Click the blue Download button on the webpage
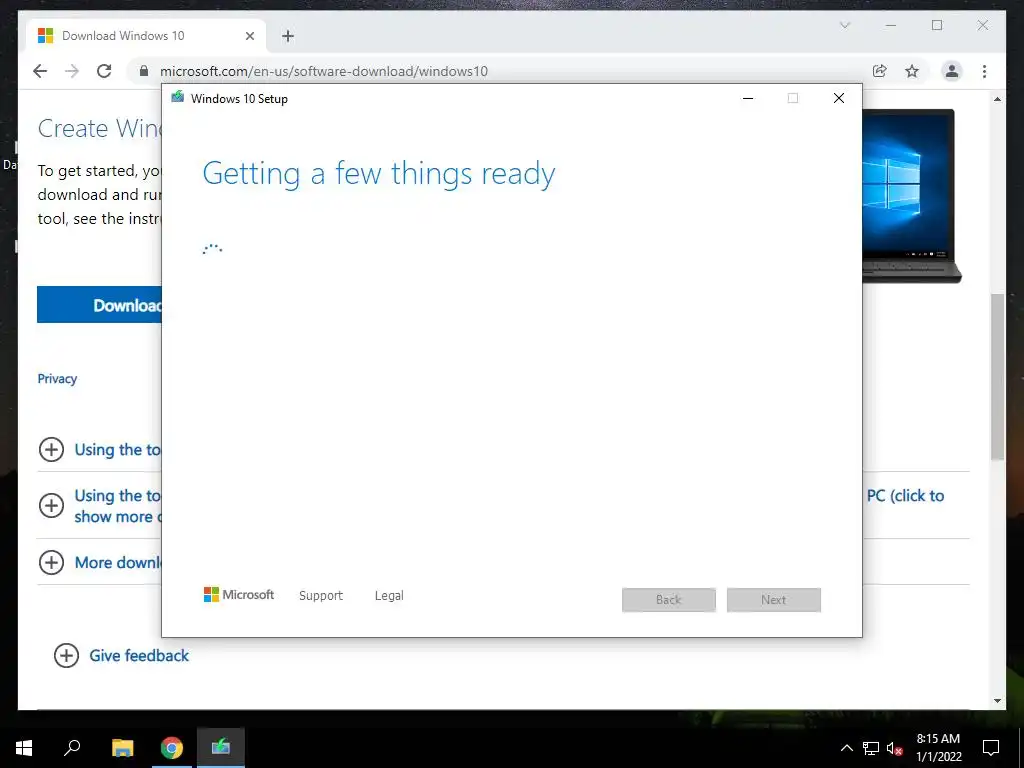1024x768 pixels. pos(99,305)
